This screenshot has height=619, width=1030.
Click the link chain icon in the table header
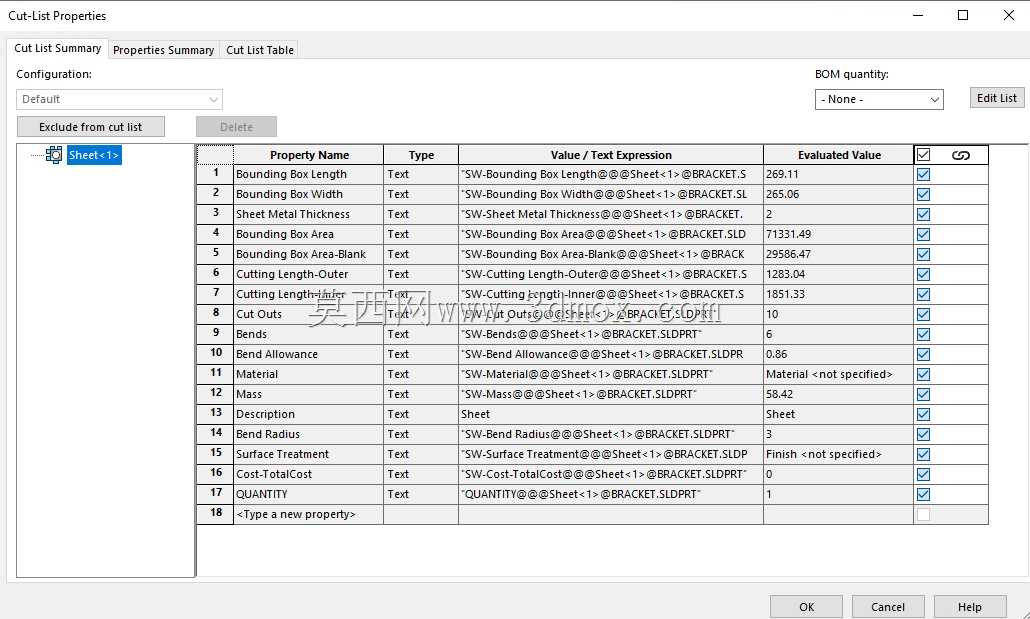click(960, 155)
